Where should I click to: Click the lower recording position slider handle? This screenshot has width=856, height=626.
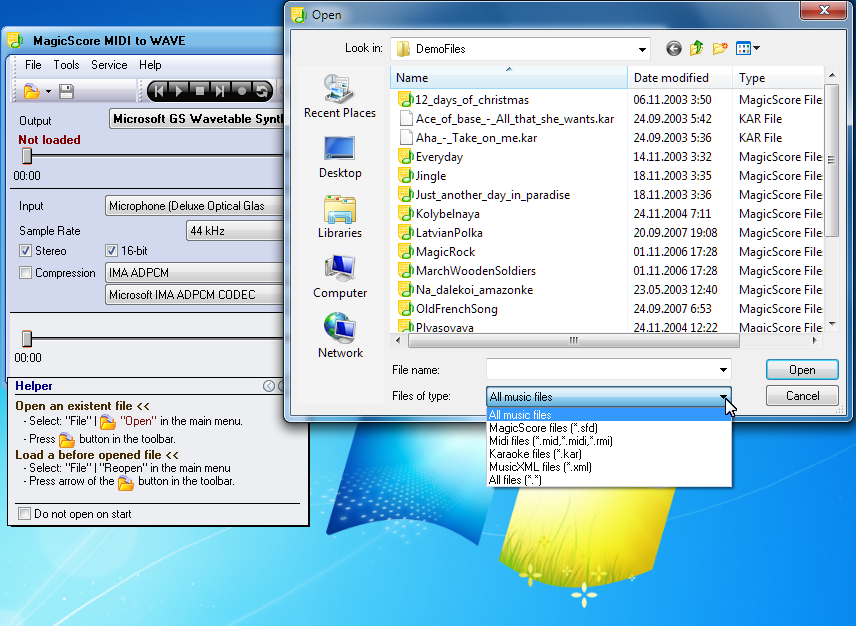coord(27,338)
